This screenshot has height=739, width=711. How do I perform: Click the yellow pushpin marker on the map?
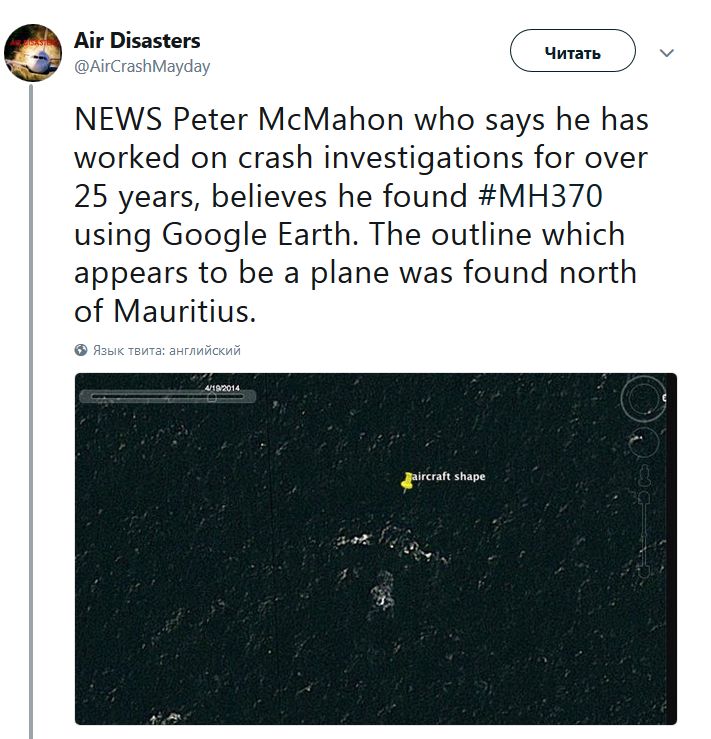406,482
